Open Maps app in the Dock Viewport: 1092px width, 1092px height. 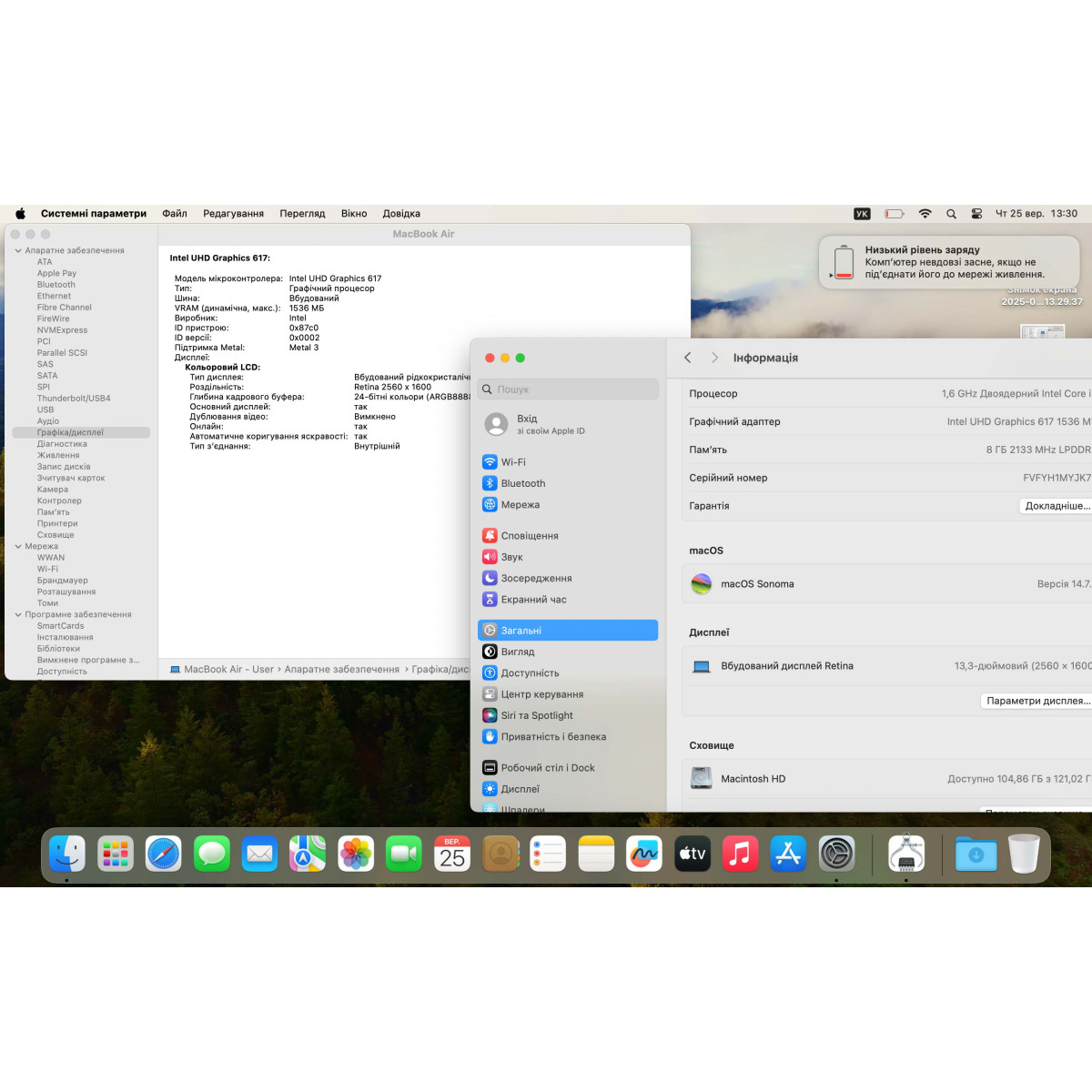(x=308, y=854)
